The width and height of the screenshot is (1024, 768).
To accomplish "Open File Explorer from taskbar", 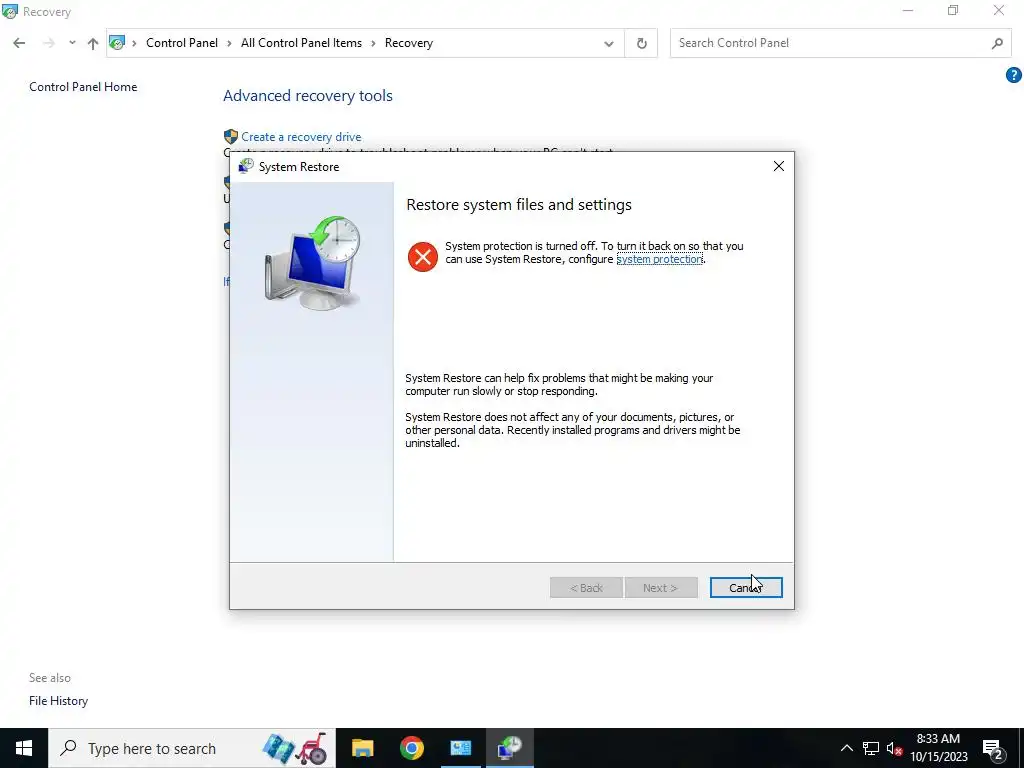I will [362, 748].
